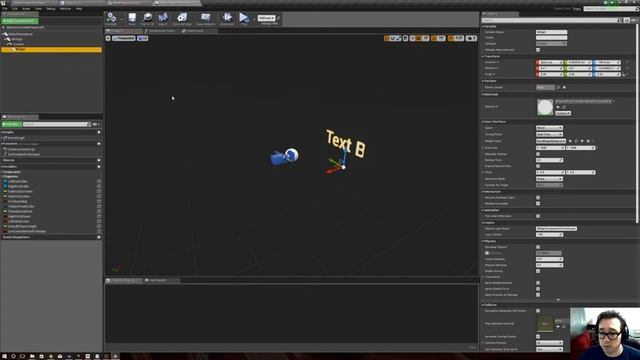Screen dimensions: 640x360
Task: Select the Camera component in the tree
Action: point(18,44)
